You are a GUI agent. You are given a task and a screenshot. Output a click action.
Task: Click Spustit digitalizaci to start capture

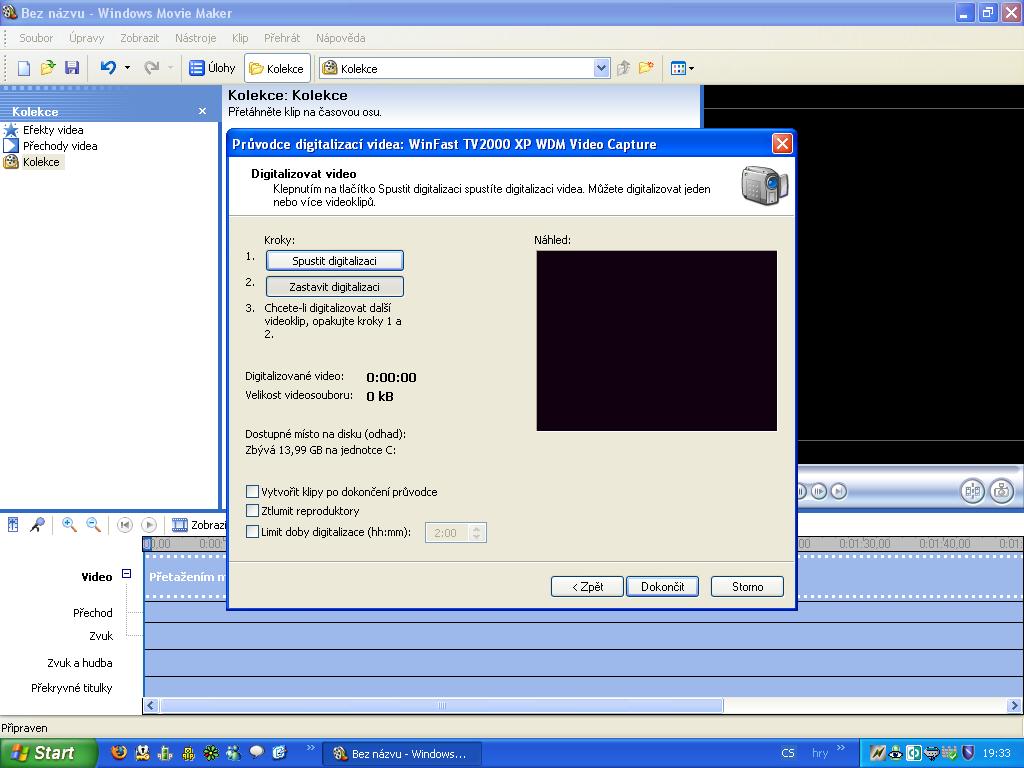pos(334,261)
